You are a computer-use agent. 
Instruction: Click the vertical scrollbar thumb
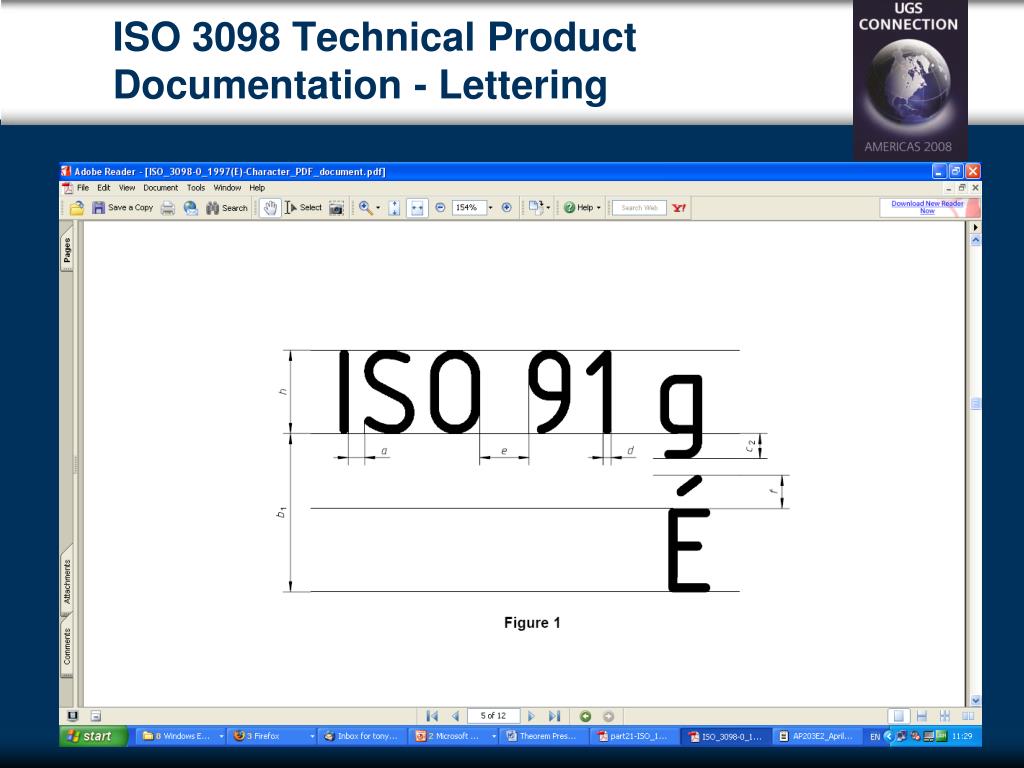point(976,404)
